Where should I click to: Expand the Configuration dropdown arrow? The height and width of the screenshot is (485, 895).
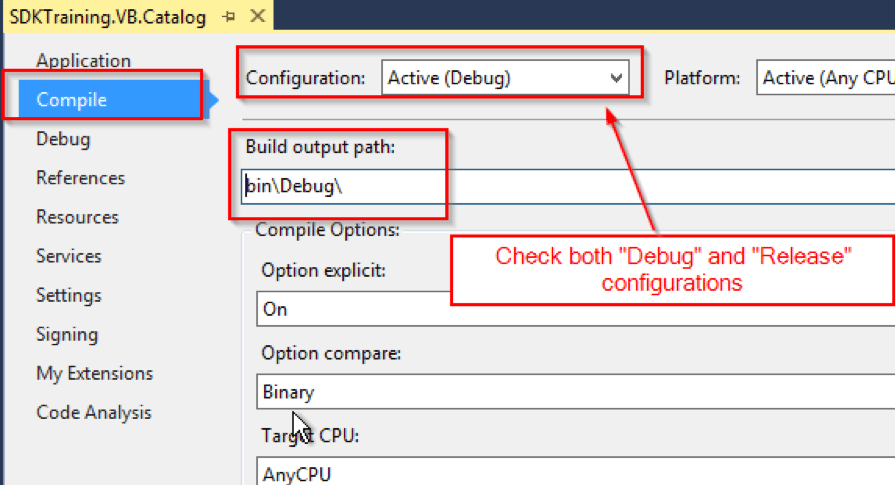615,78
